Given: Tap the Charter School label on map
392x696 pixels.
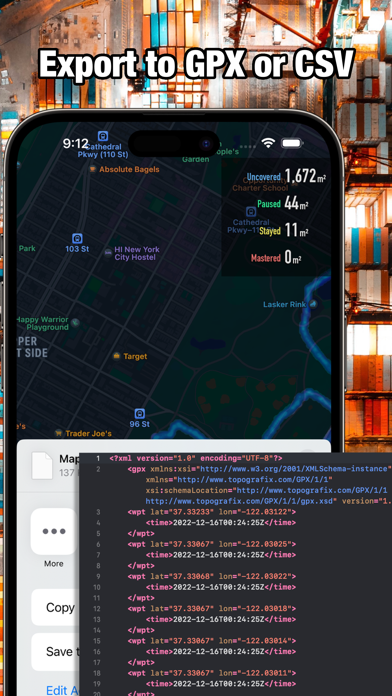Looking at the screenshot, I should [260, 187].
